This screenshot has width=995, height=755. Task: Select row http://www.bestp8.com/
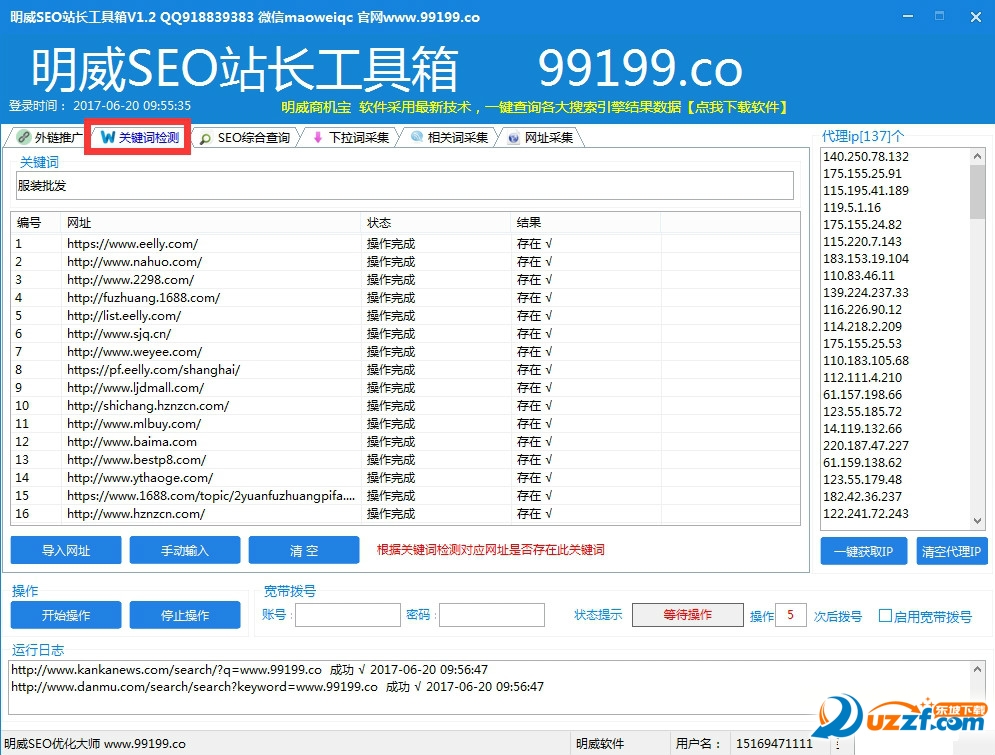[405, 459]
